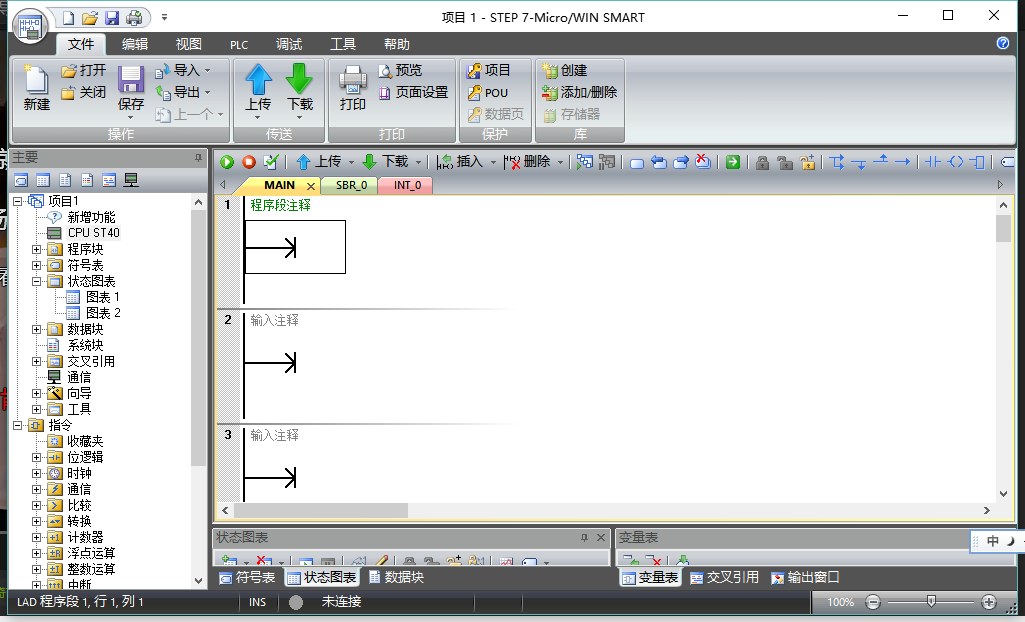Image resolution: width=1025 pixels, height=622 pixels.
Task: Expand the 向导 tree node
Action: tap(37, 393)
